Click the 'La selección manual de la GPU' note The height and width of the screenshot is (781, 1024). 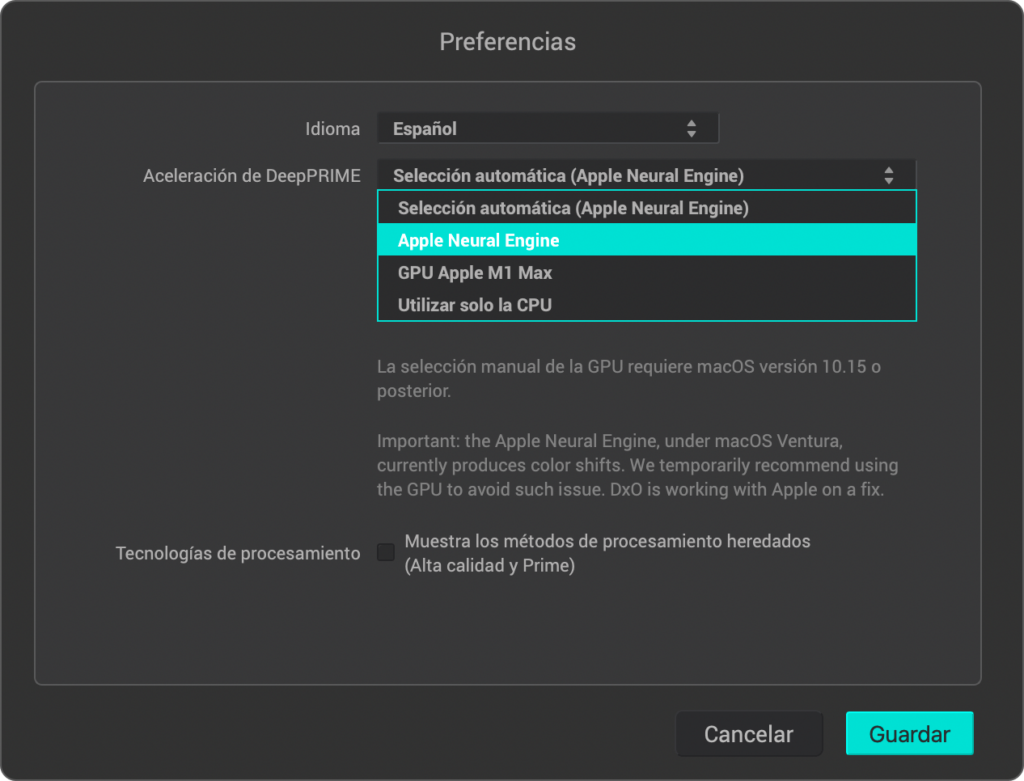click(629, 379)
